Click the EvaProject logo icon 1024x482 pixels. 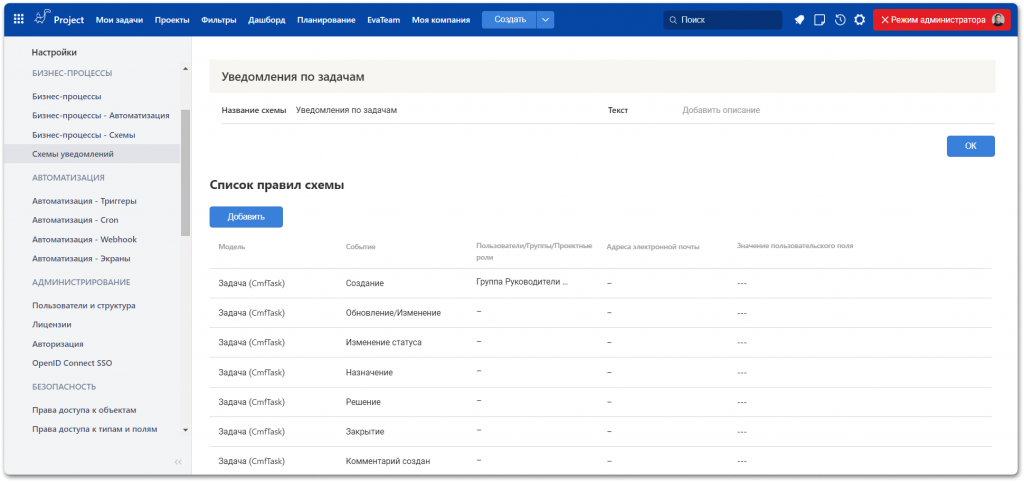pos(41,18)
